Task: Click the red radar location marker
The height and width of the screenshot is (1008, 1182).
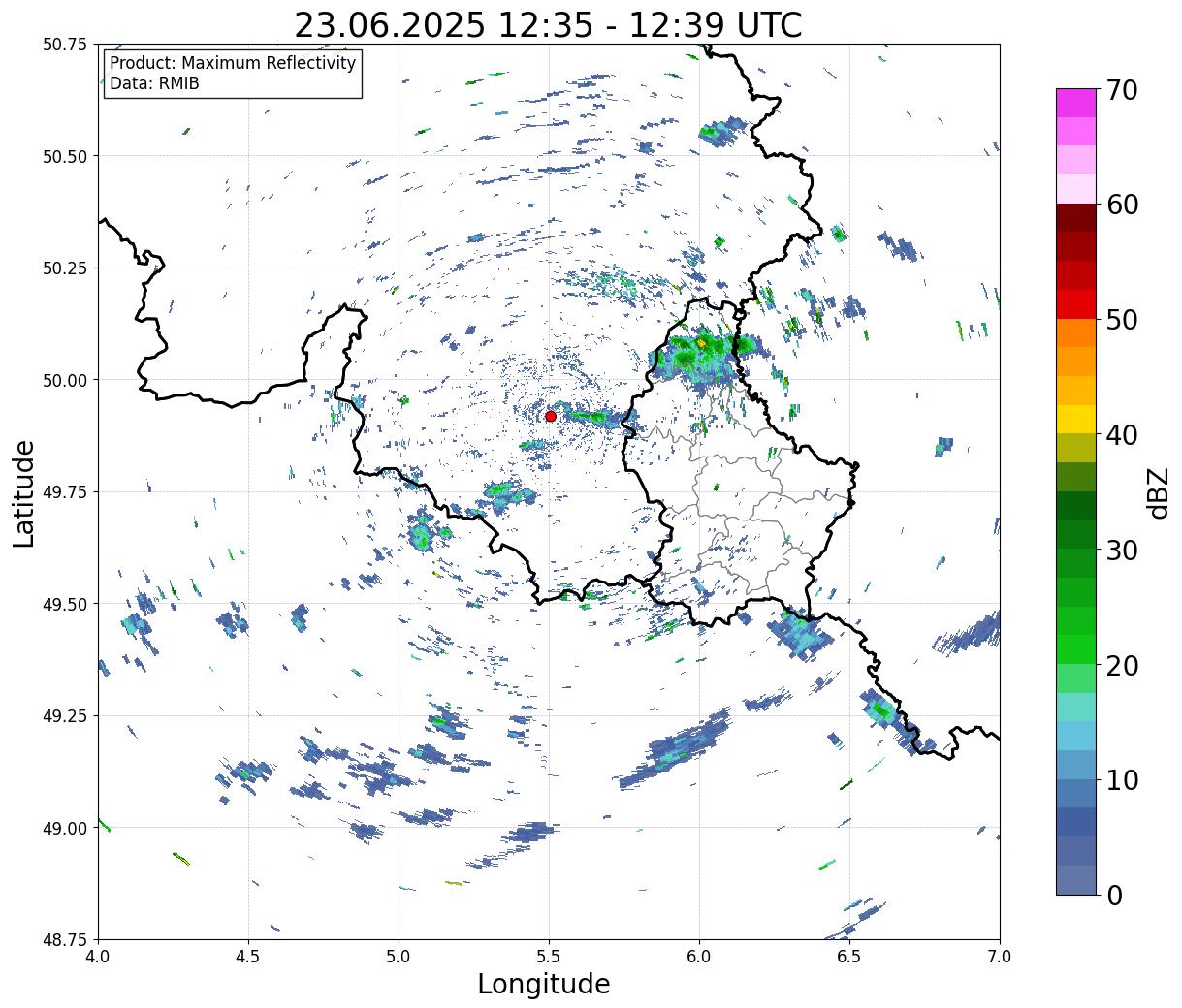Action: (x=551, y=416)
